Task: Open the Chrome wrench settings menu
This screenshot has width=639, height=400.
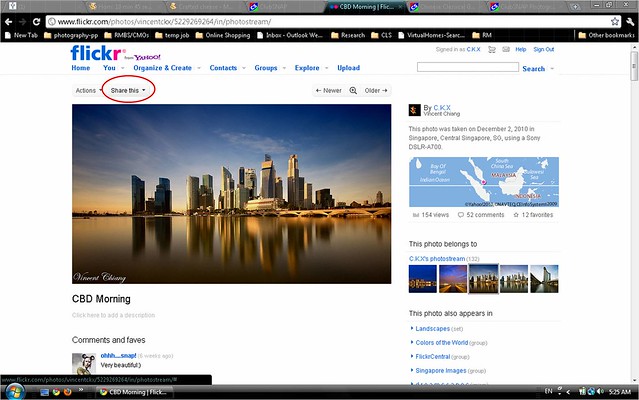Action: [x=630, y=22]
